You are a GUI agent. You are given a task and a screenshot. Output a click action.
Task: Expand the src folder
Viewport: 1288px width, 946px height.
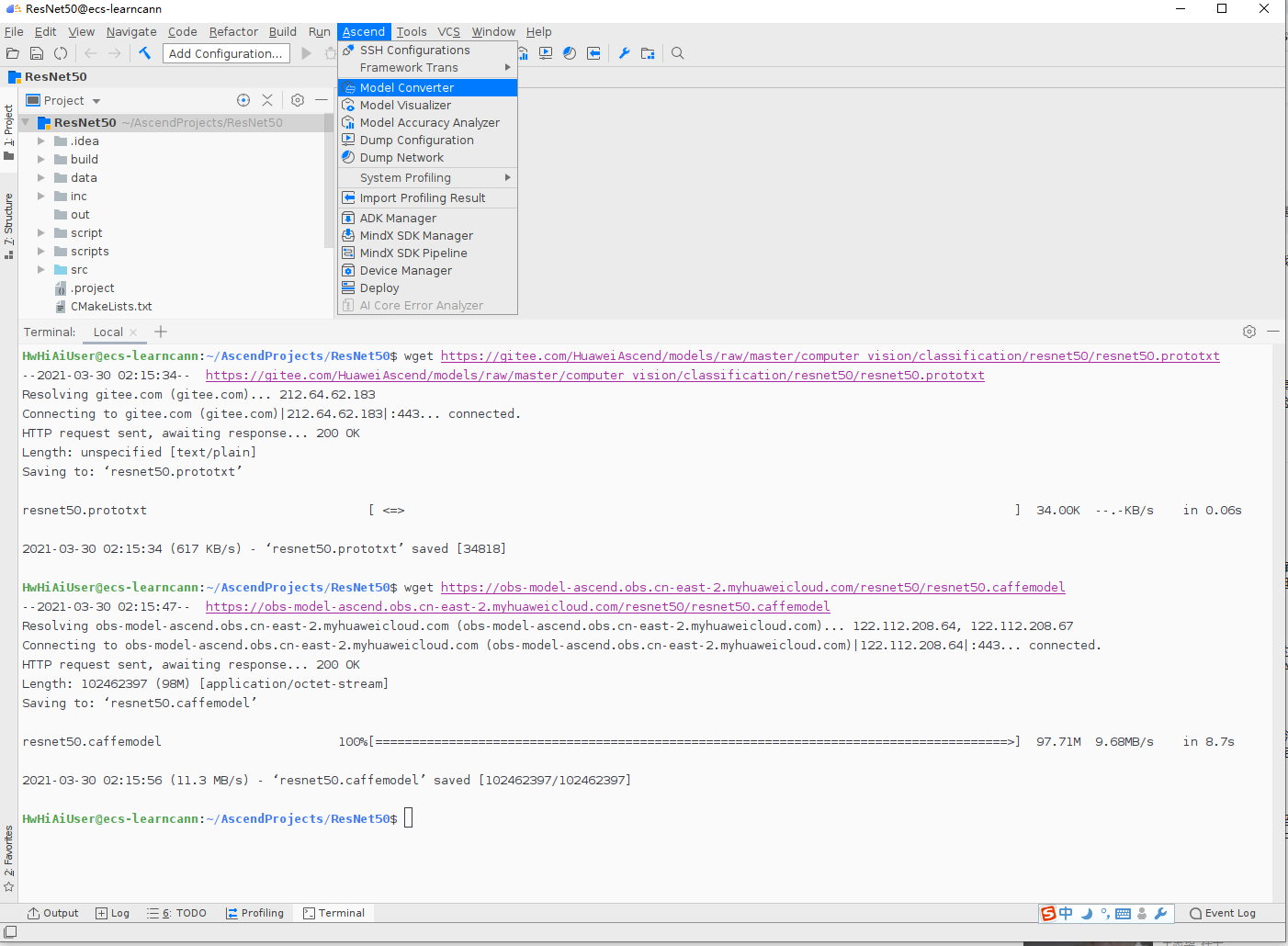click(40, 269)
